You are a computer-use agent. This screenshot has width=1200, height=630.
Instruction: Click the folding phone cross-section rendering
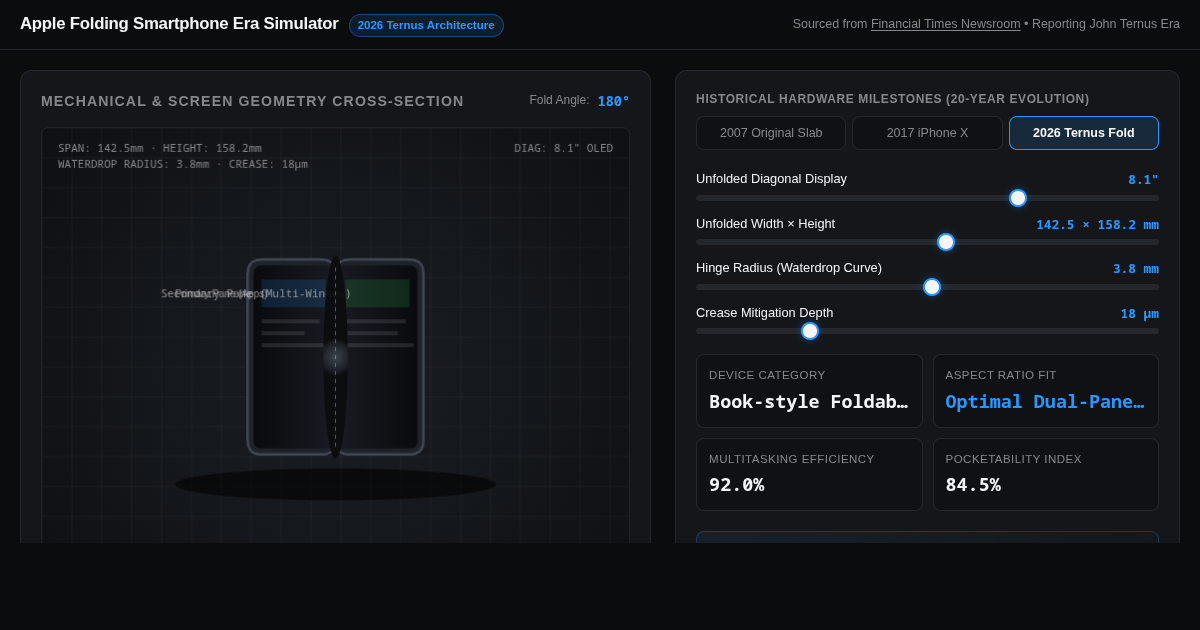click(335, 357)
